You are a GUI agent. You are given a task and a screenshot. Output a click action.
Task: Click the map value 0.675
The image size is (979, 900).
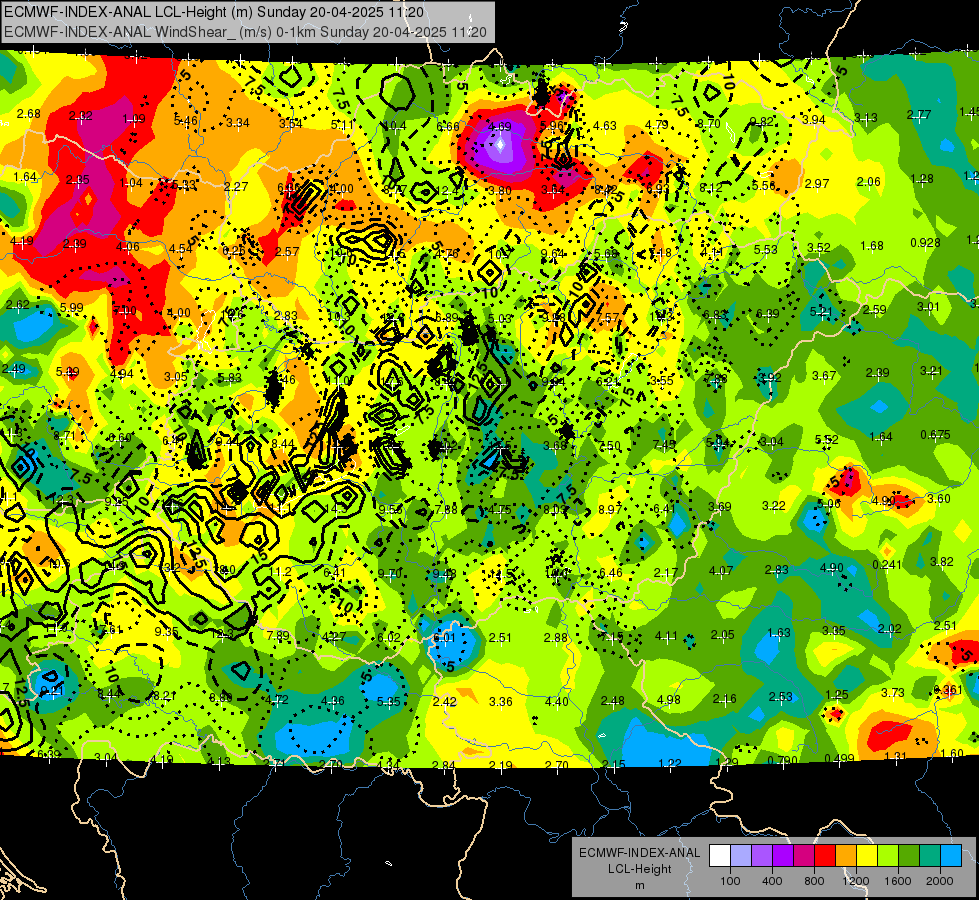(x=935, y=435)
